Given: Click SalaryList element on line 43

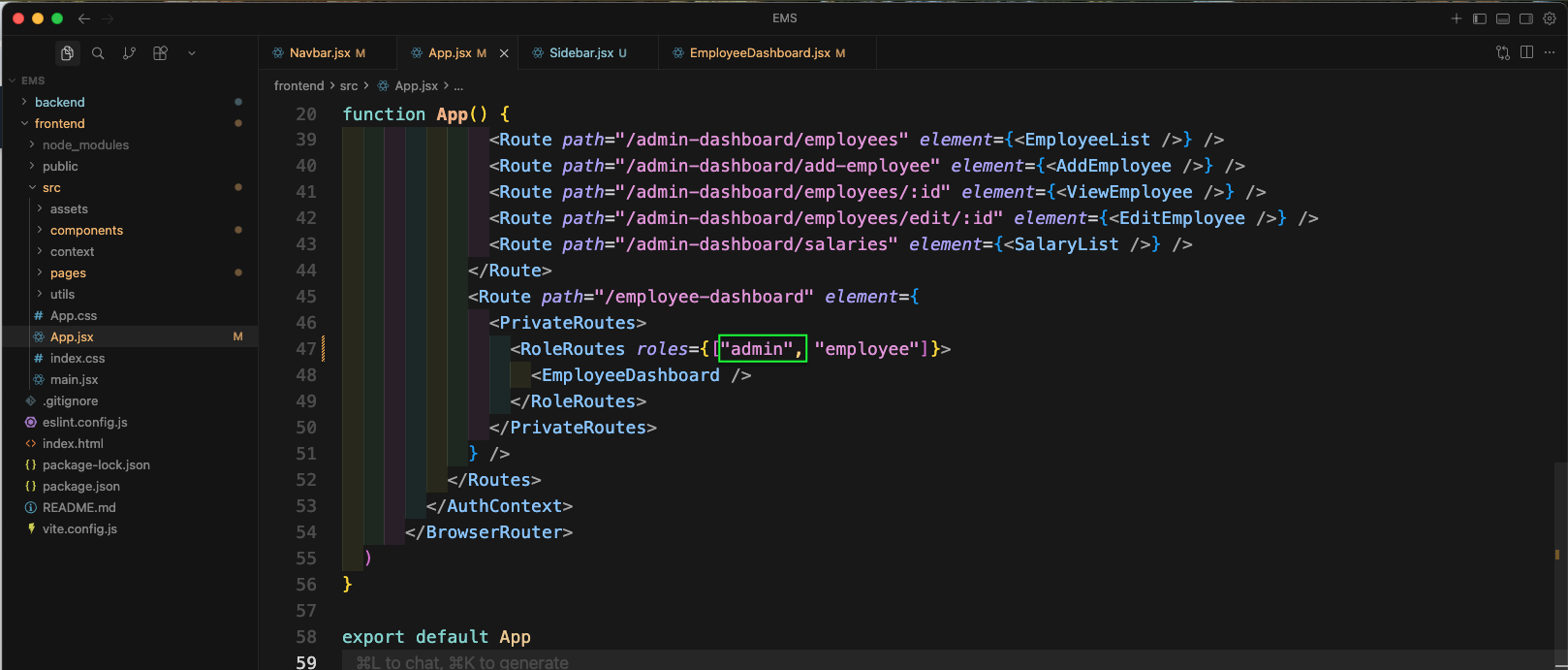Looking at the screenshot, I should point(1066,244).
